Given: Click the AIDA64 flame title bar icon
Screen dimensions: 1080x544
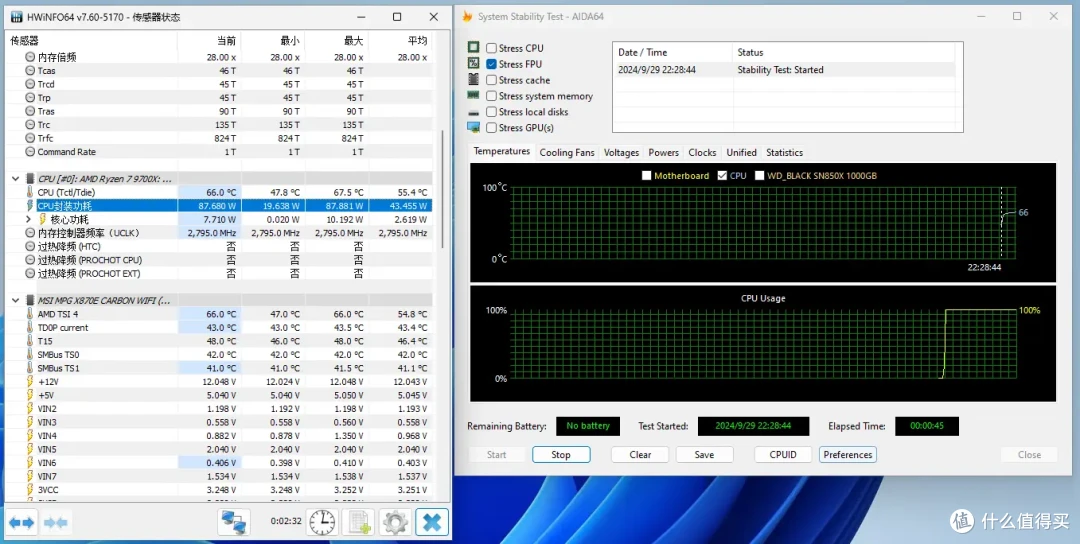Looking at the screenshot, I should coord(468,17).
